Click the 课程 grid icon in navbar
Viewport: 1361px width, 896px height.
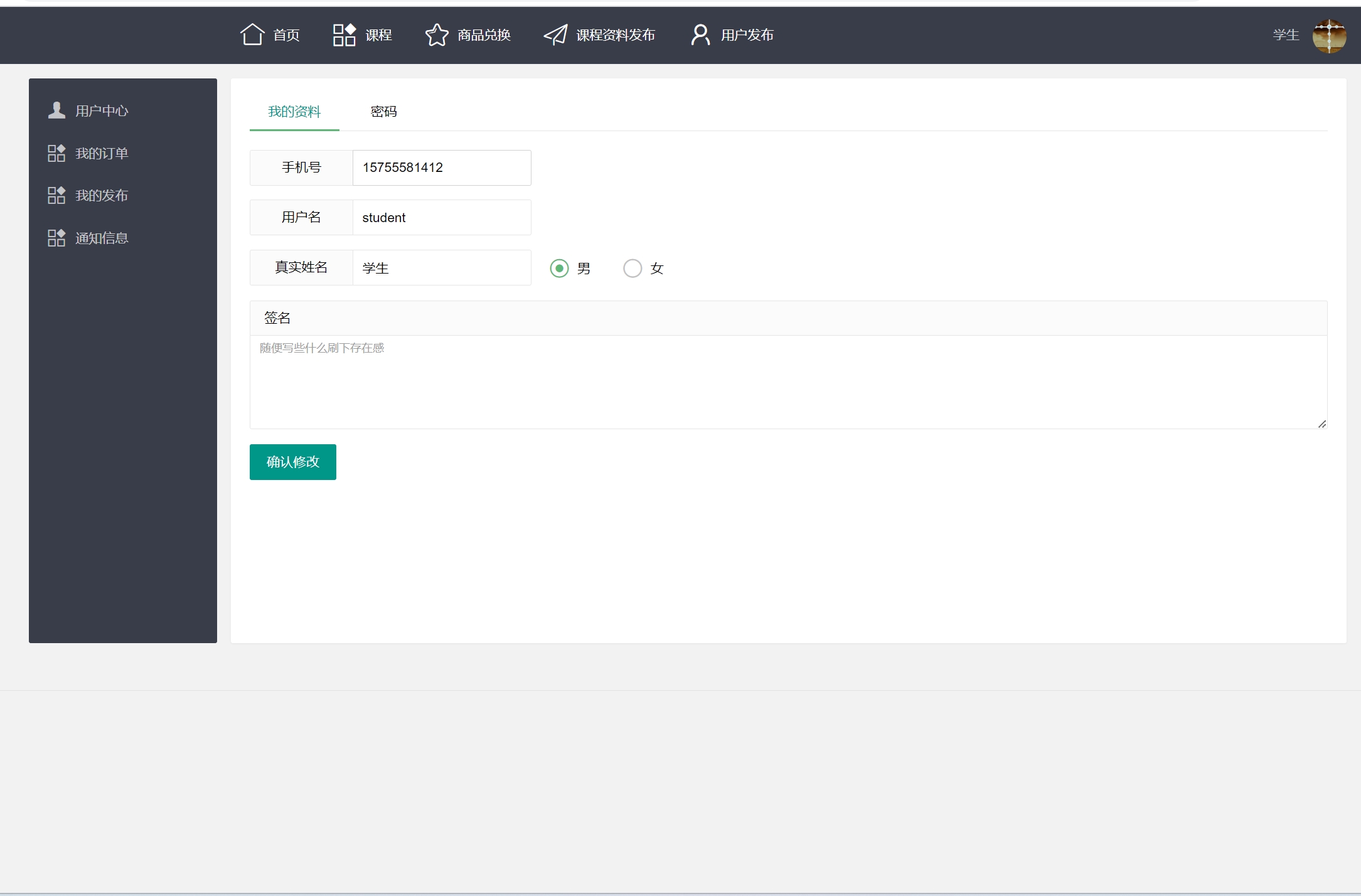click(344, 35)
